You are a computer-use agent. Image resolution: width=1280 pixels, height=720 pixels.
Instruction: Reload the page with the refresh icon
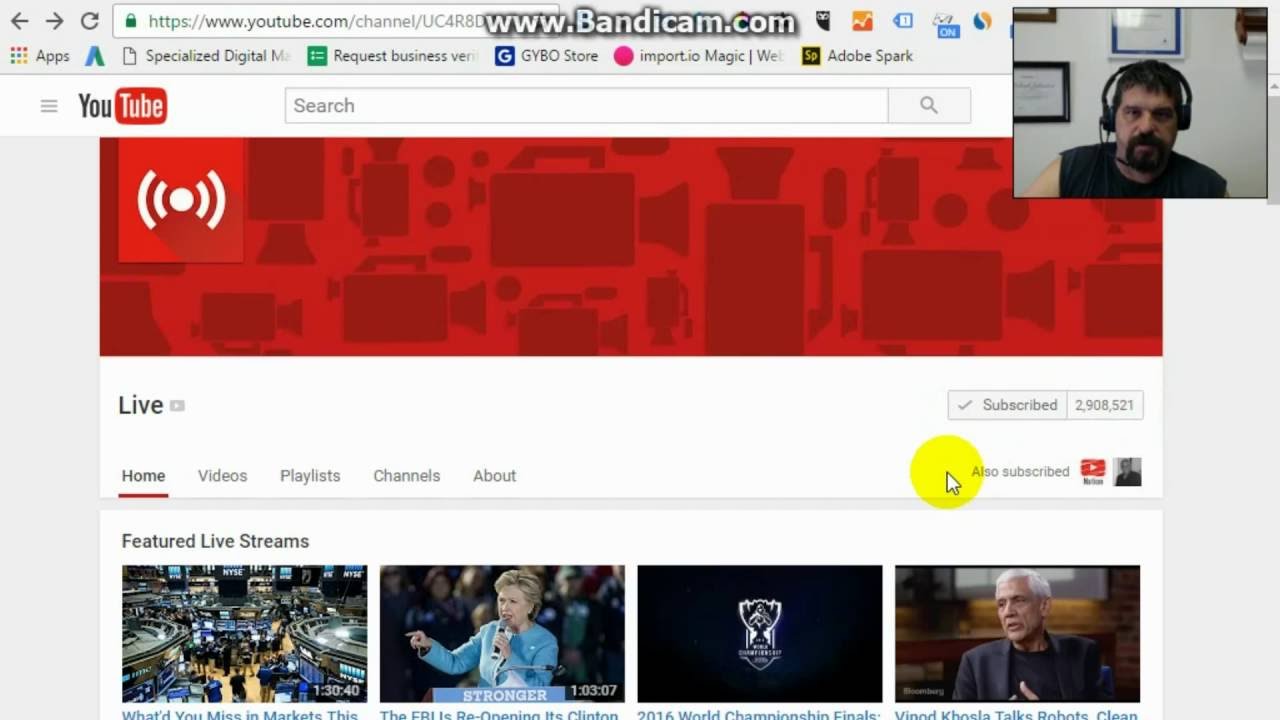89,21
